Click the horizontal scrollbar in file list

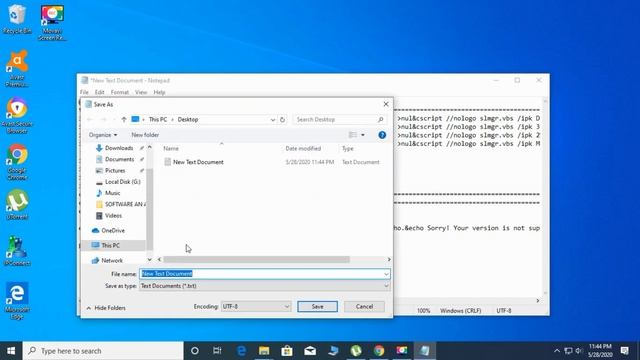pos(256,260)
